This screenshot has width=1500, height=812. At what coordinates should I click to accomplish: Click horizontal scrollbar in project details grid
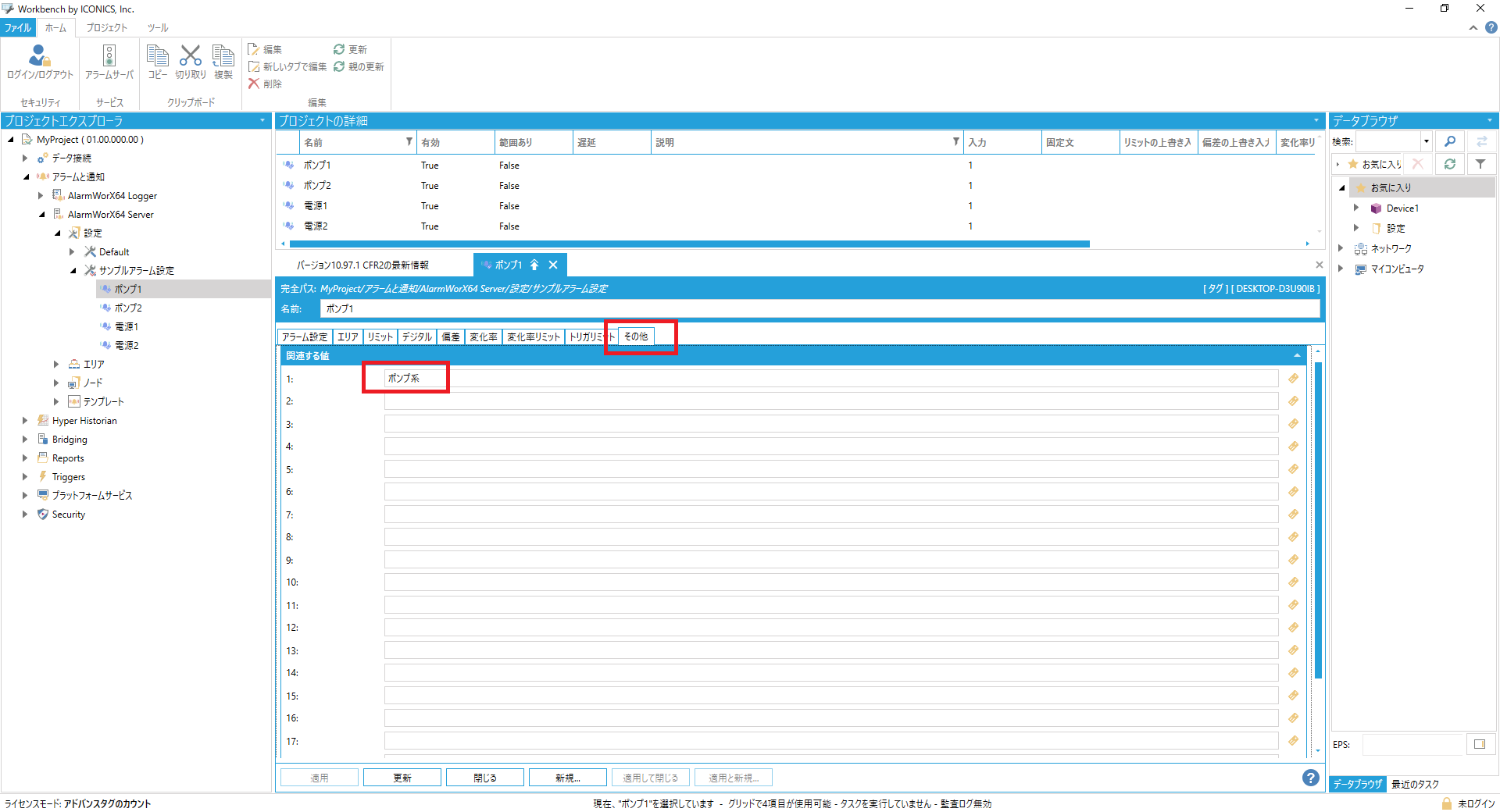tap(690, 244)
